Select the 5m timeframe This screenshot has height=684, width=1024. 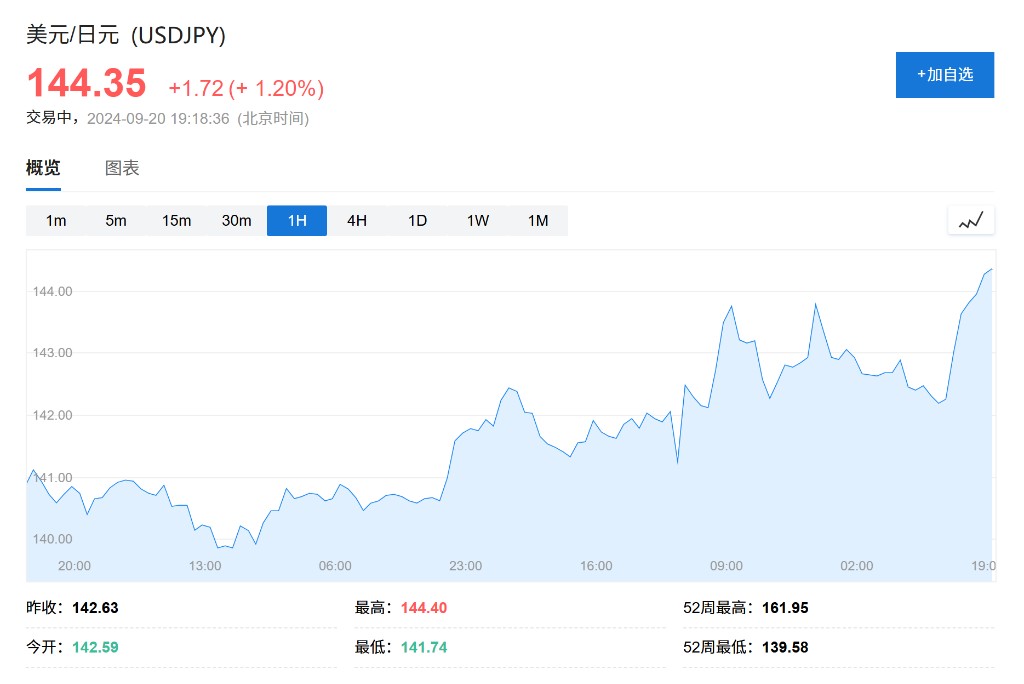116,221
